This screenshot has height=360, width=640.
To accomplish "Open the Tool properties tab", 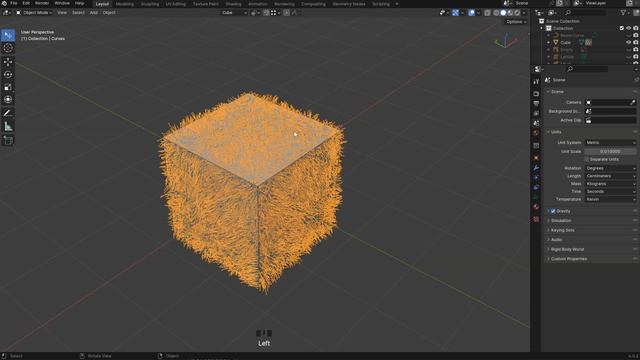I will [536, 82].
